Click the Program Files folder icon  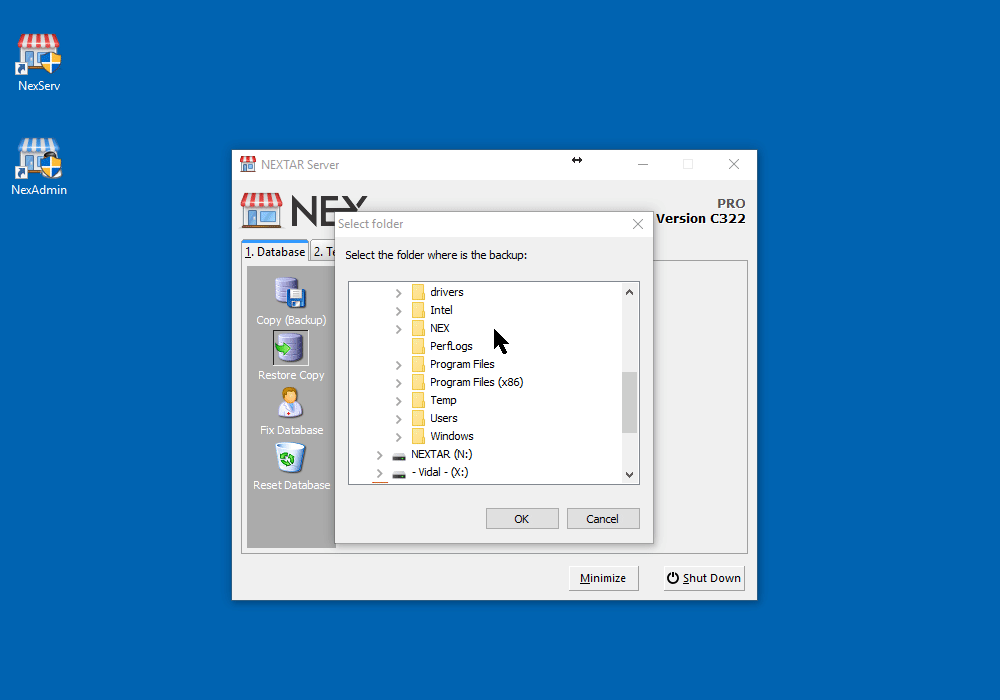coord(418,364)
